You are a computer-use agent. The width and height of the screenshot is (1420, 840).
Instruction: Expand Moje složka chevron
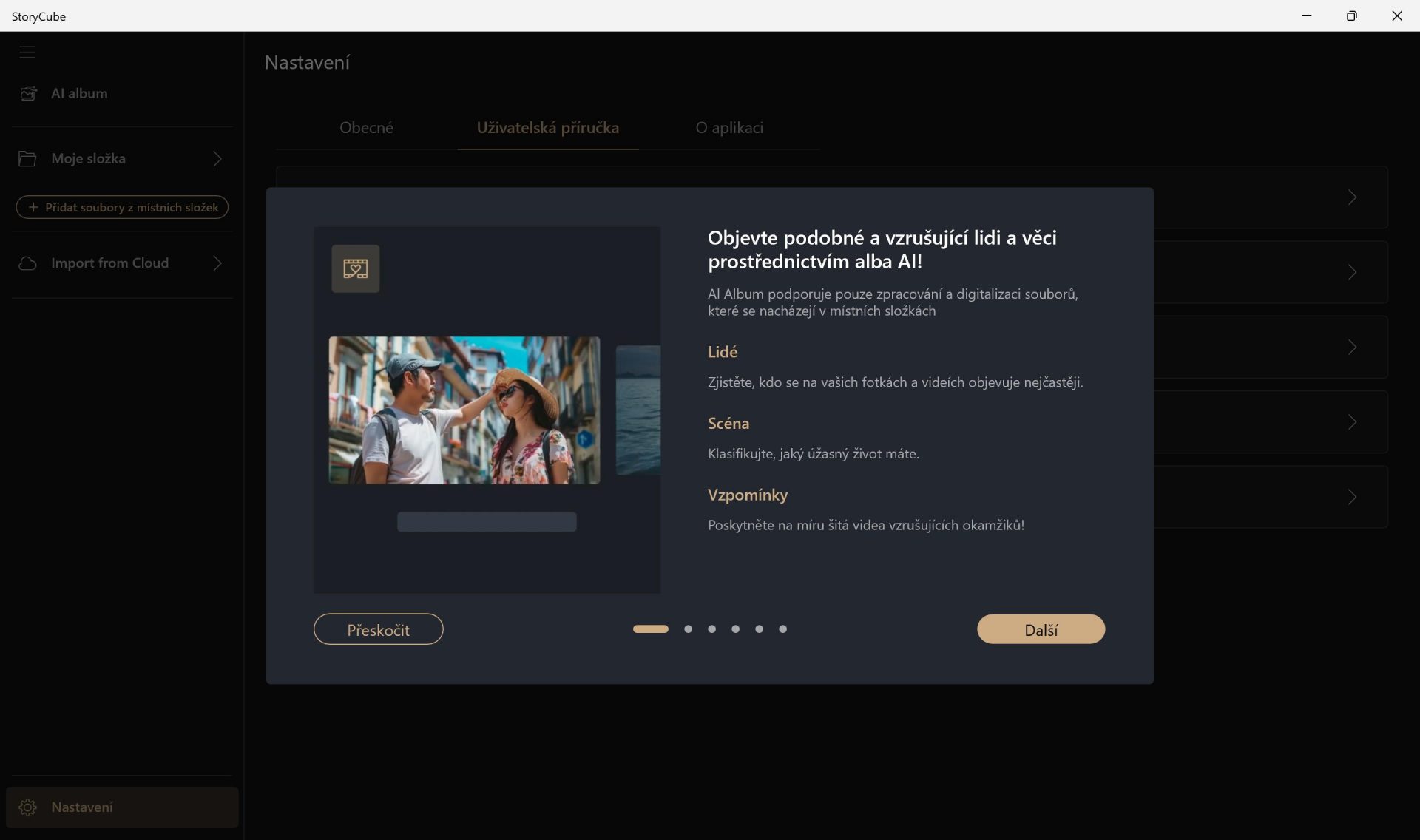tap(217, 158)
